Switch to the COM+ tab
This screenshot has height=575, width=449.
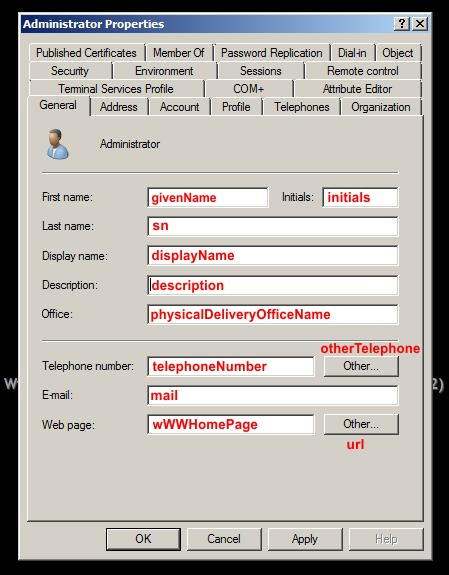point(249,89)
